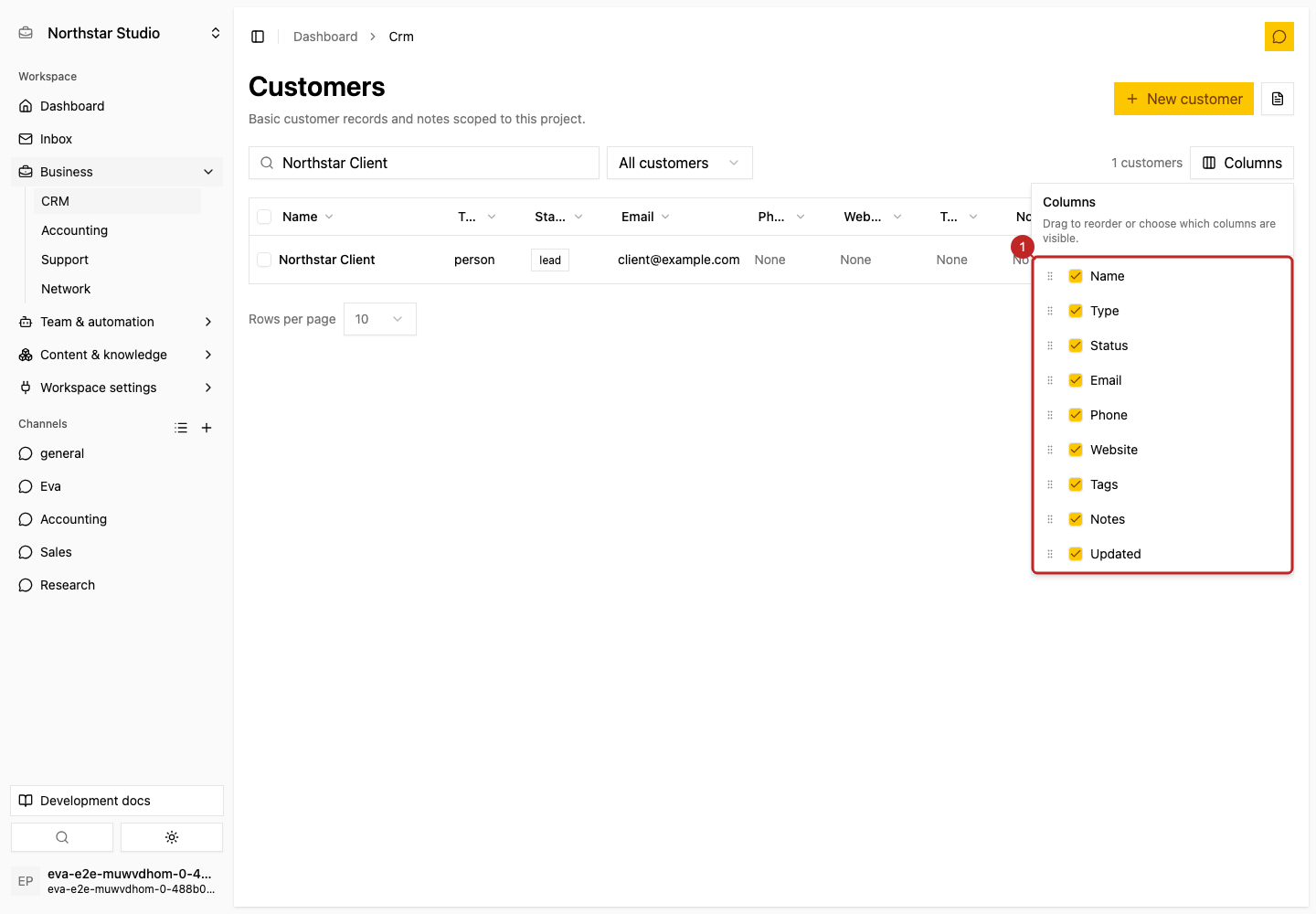Click the Columns button

pos(1242,163)
